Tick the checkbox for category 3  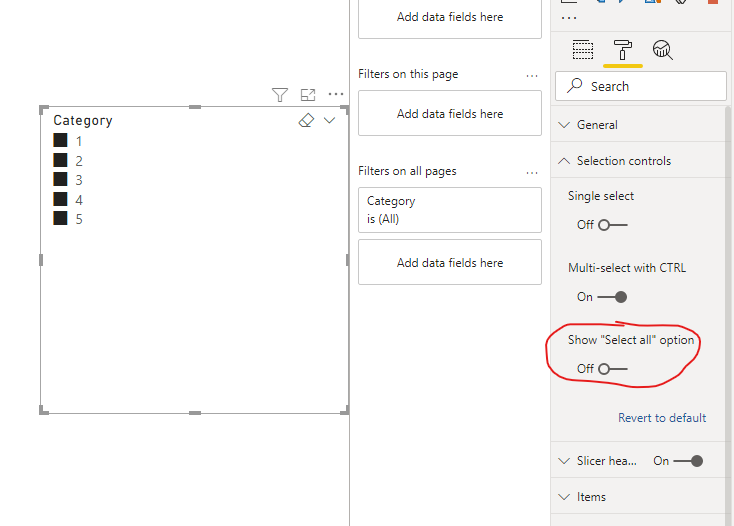pos(60,179)
